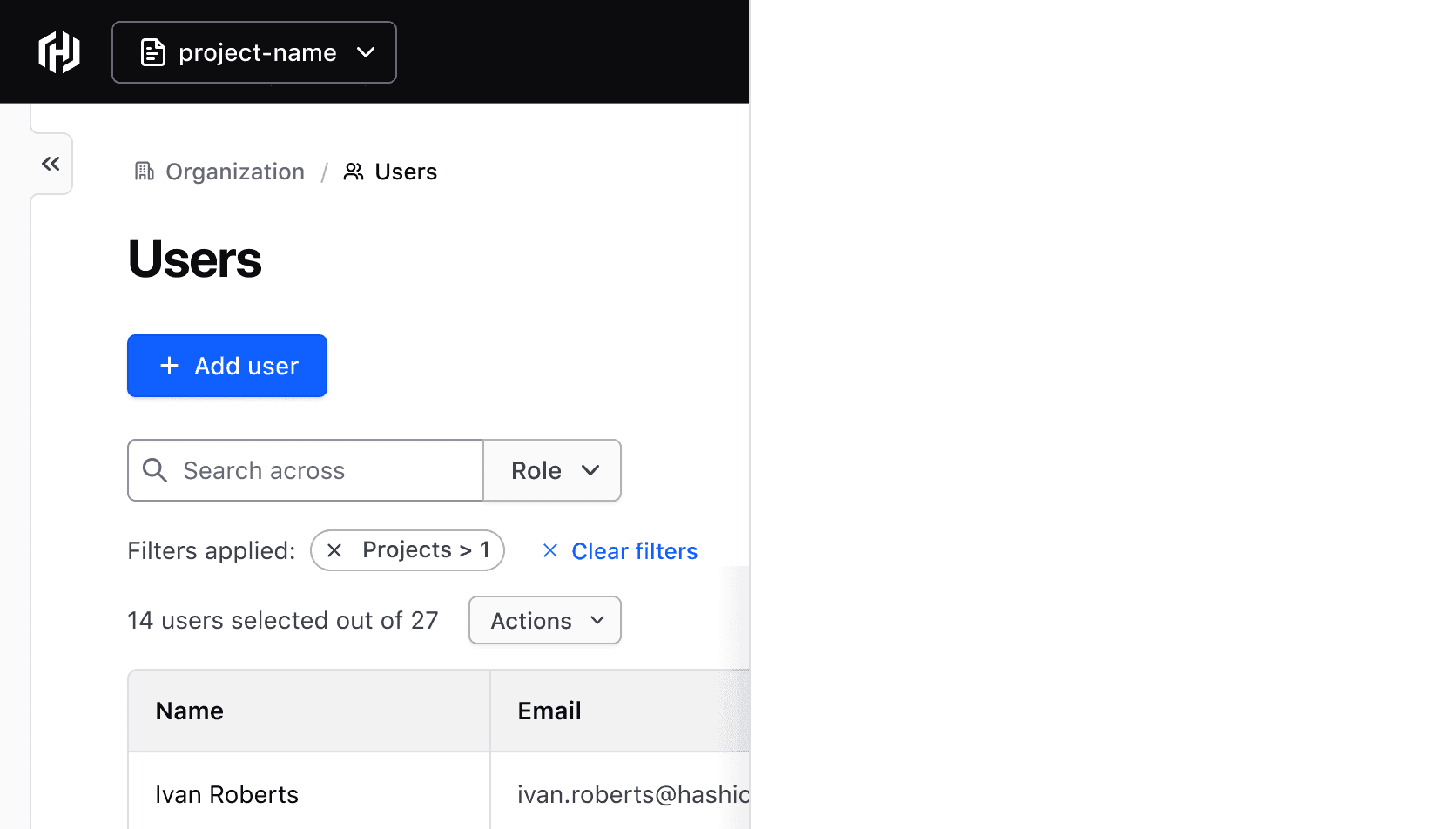Collapse the sidebar with double-chevron icon
This screenshot has height=829, width=1456.
[51, 164]
